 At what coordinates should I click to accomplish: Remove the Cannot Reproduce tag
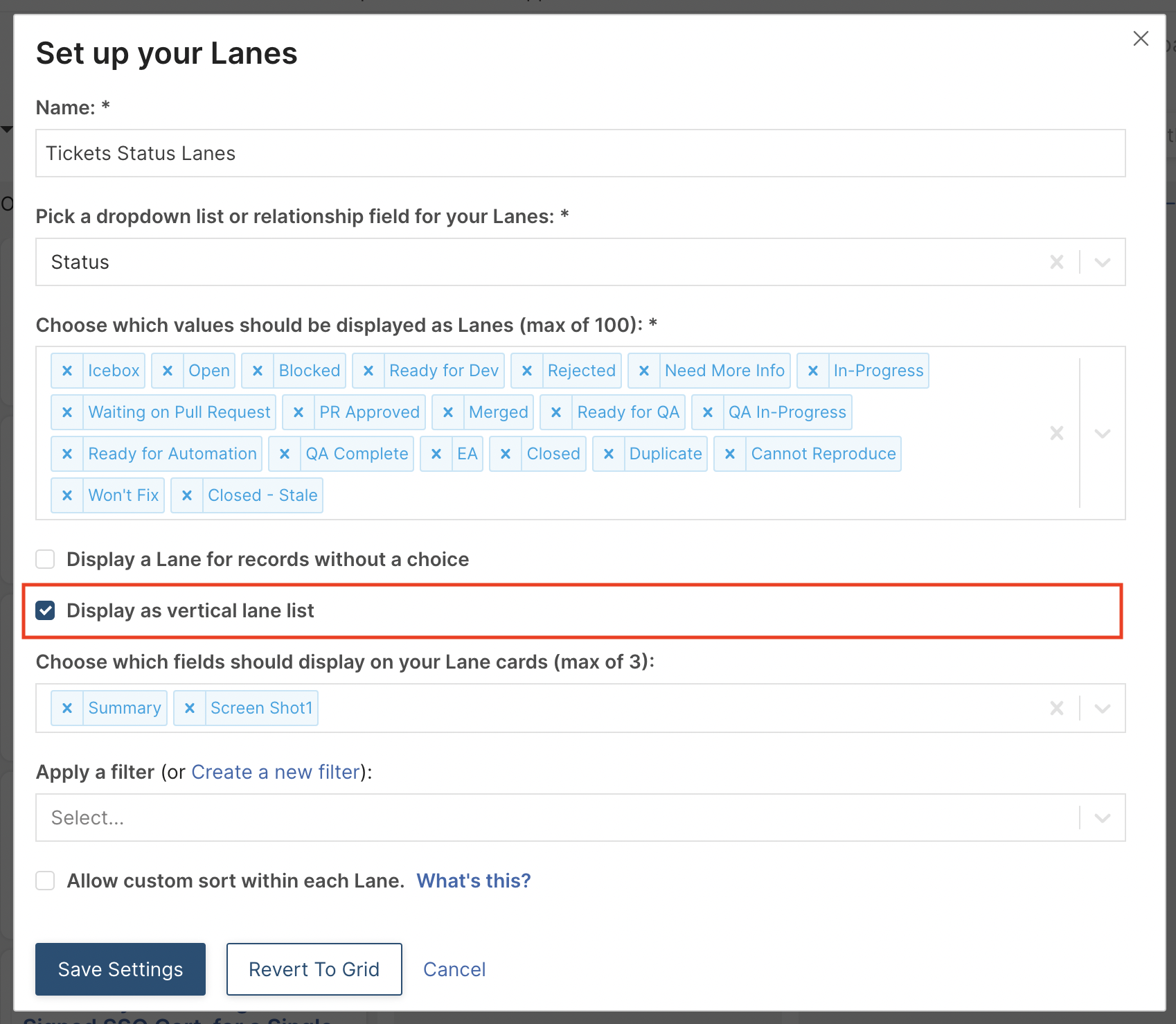point(730,454)
